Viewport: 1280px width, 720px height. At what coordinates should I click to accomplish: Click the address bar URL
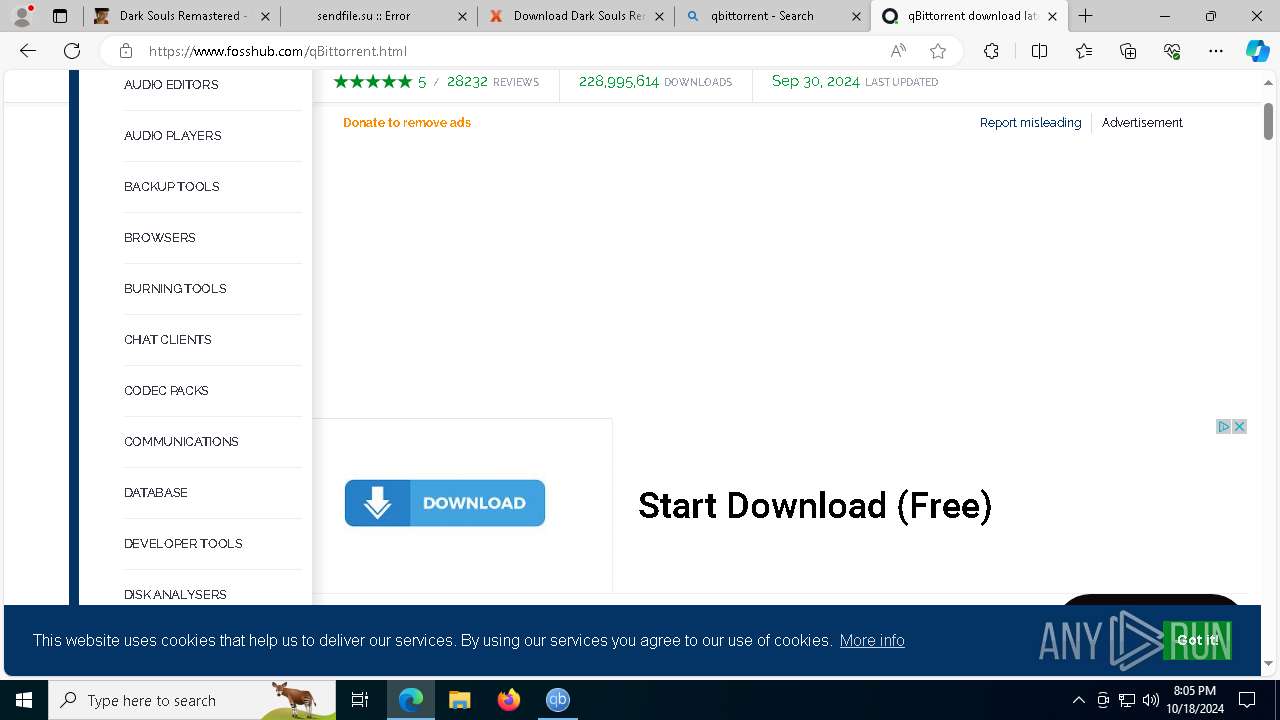point(278,51)
